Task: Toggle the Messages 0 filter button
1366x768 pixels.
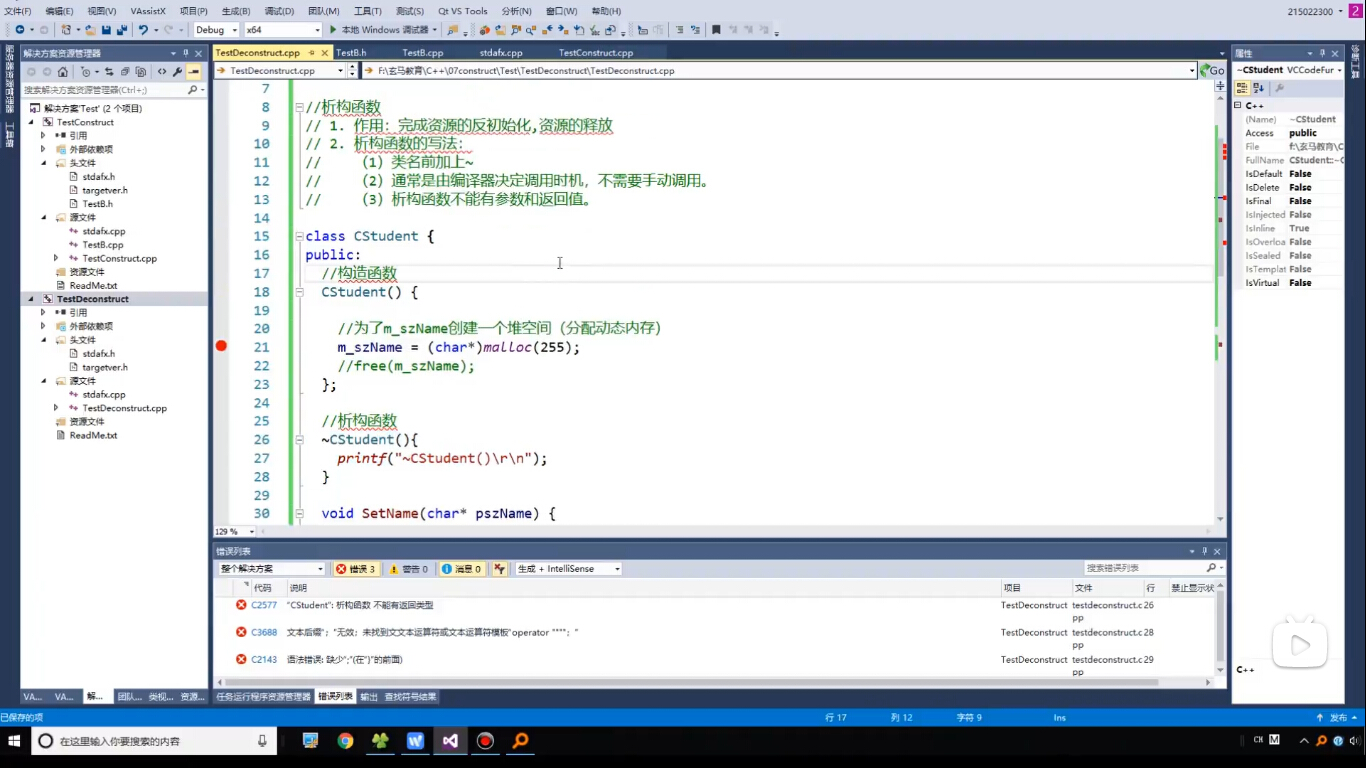Action: (461, 569)
